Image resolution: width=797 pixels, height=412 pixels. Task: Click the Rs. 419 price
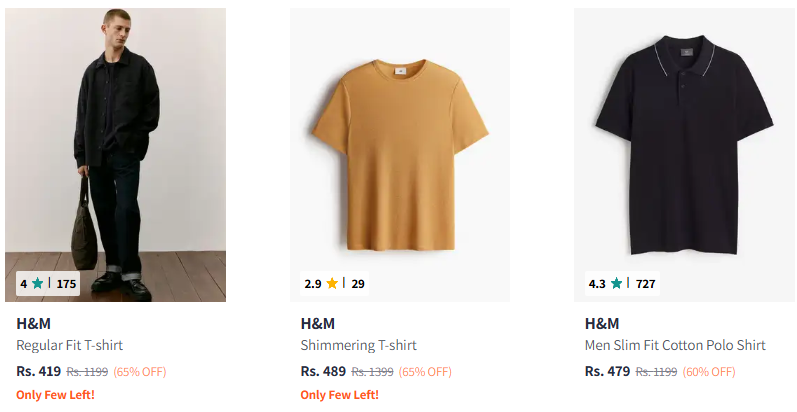pyautogui.click(x=39, y=371)
